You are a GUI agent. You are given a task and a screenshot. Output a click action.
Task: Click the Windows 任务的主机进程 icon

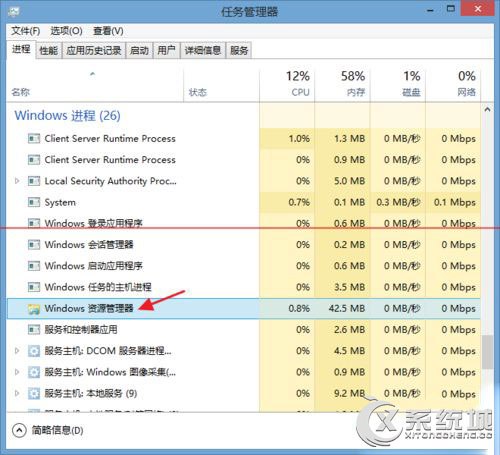[34, 287]
